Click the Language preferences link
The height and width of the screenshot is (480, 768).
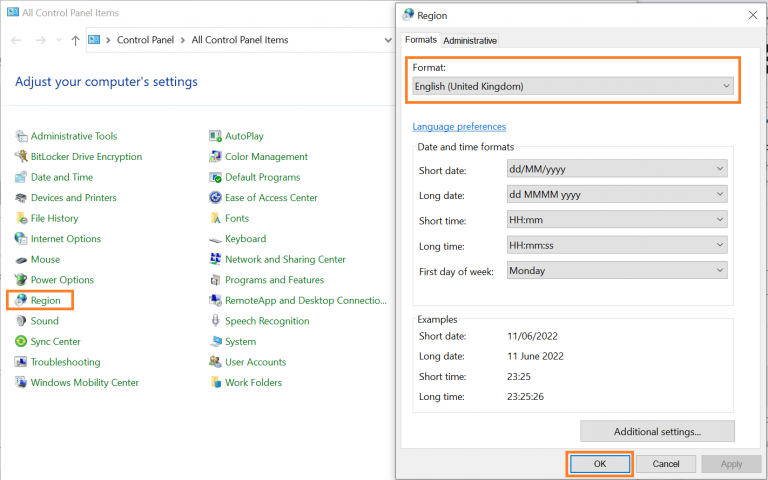(x=459, y=127)
